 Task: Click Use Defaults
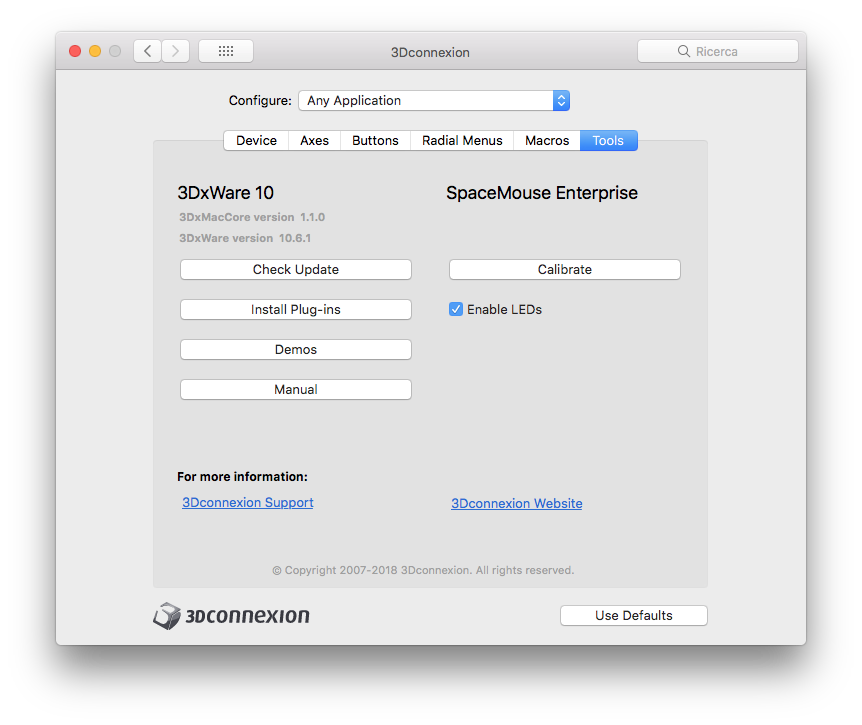634,616
